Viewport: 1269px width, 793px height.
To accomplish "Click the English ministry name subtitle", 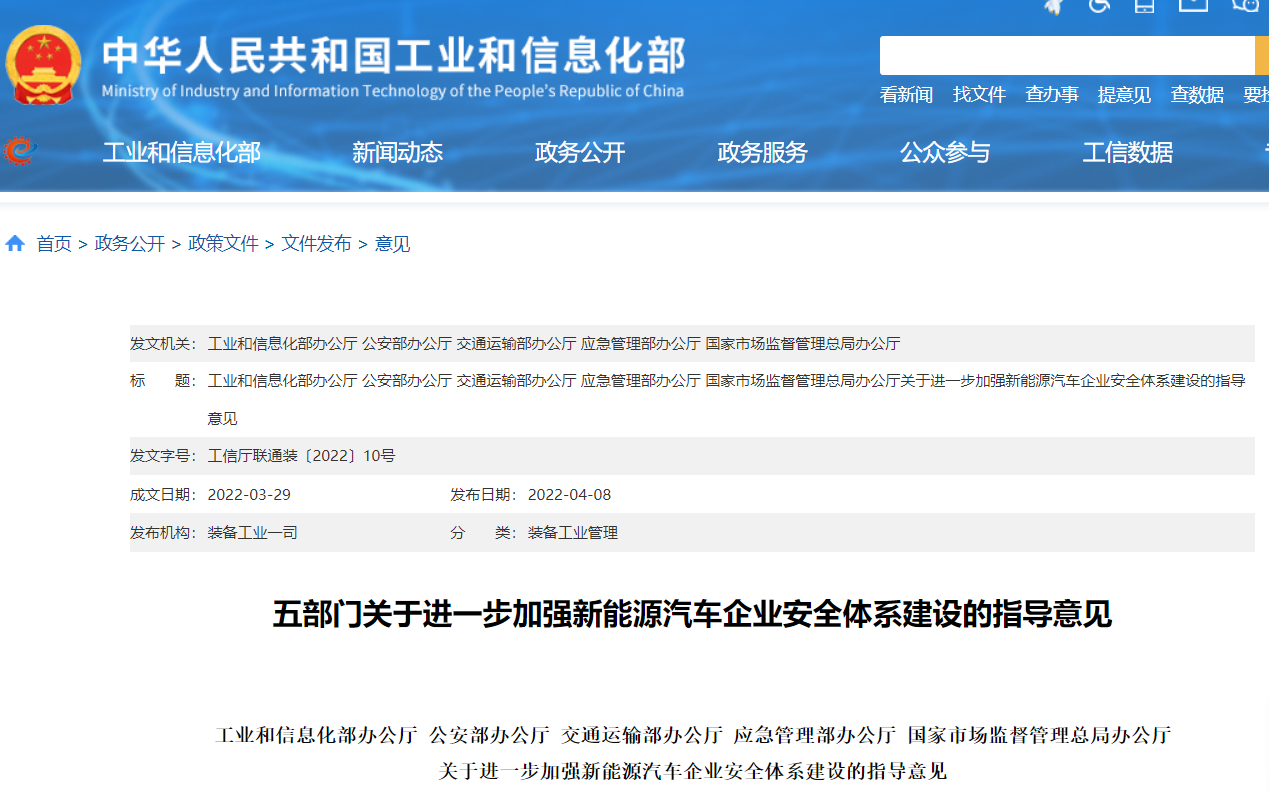I will [x=393, y=91].
